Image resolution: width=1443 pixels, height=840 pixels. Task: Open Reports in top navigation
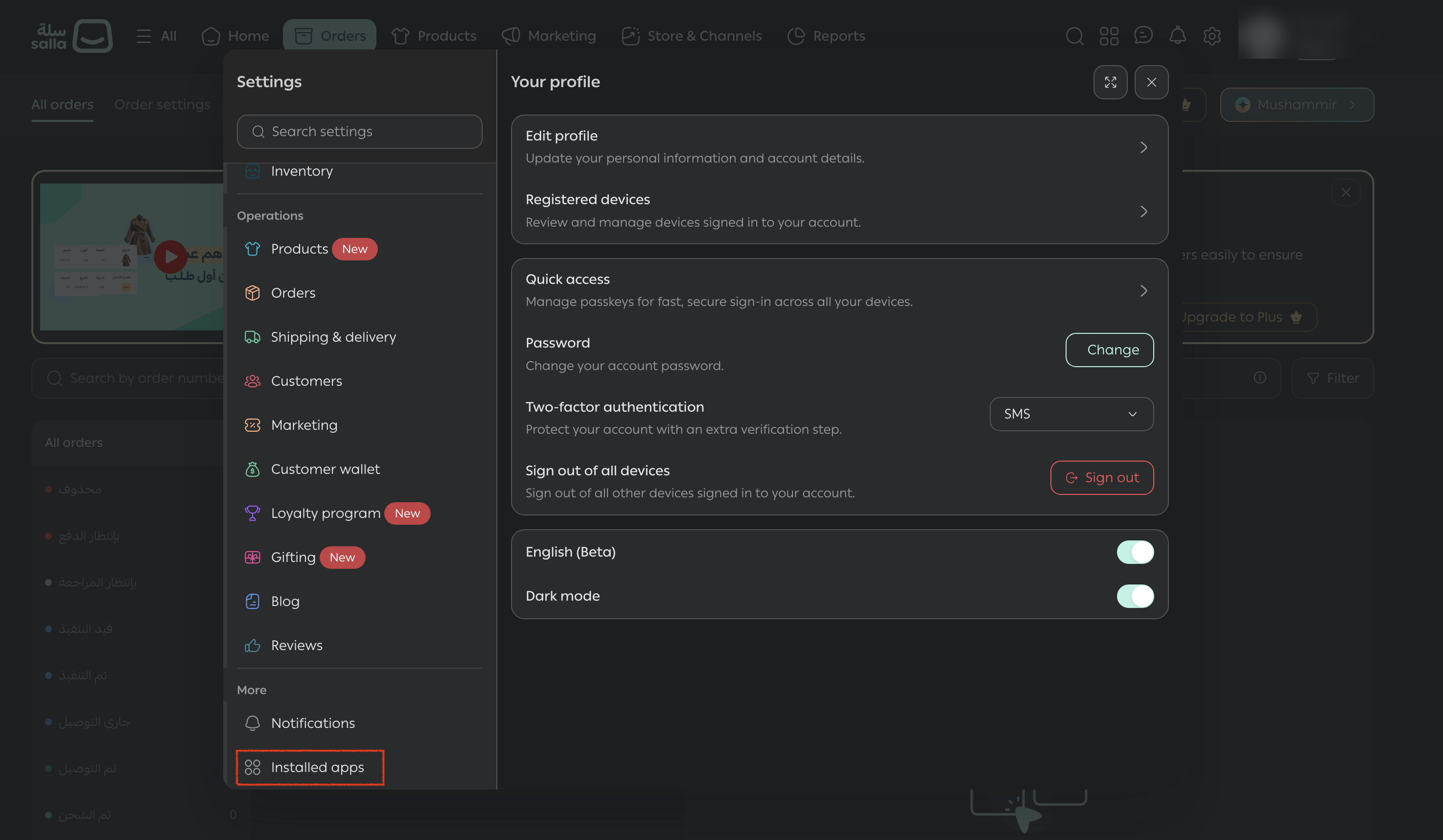tap(826, 36)
